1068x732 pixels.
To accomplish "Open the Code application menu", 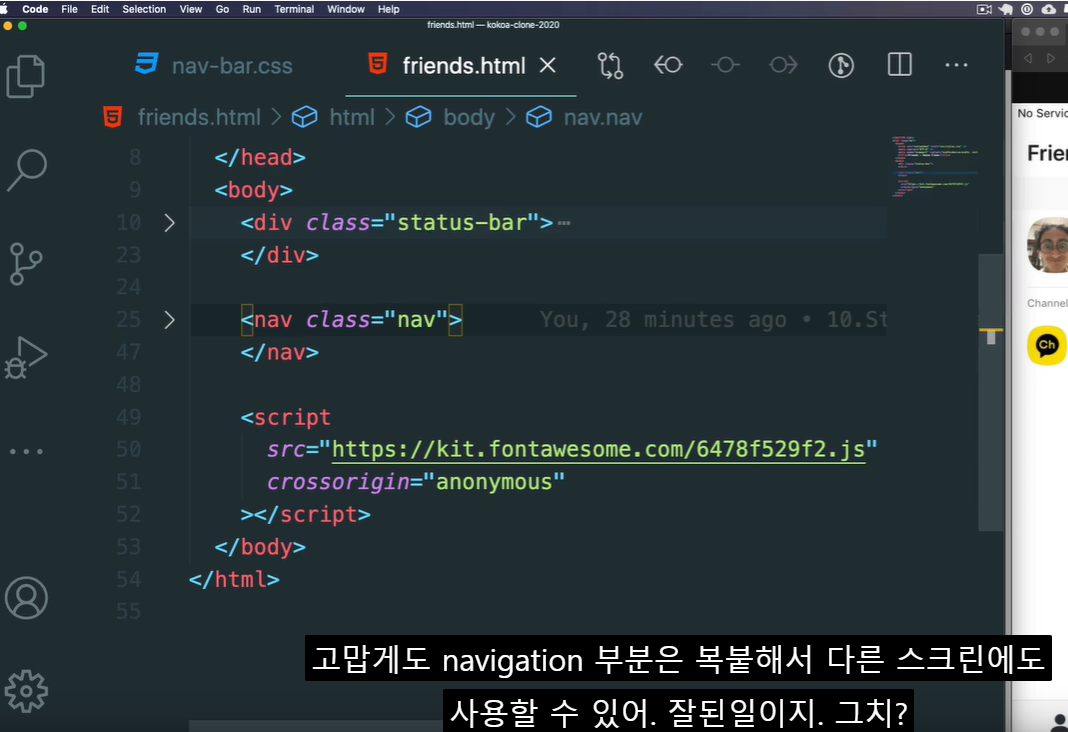I will [35, 9].
